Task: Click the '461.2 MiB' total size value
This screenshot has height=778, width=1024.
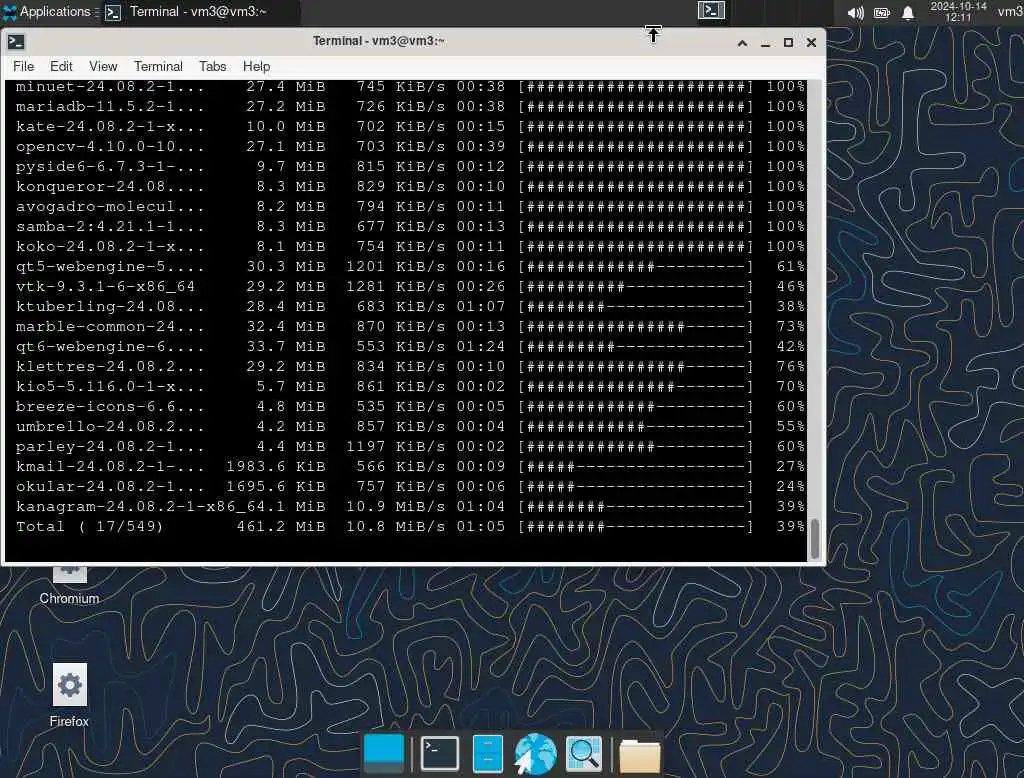Action: [x=281, y=527]
